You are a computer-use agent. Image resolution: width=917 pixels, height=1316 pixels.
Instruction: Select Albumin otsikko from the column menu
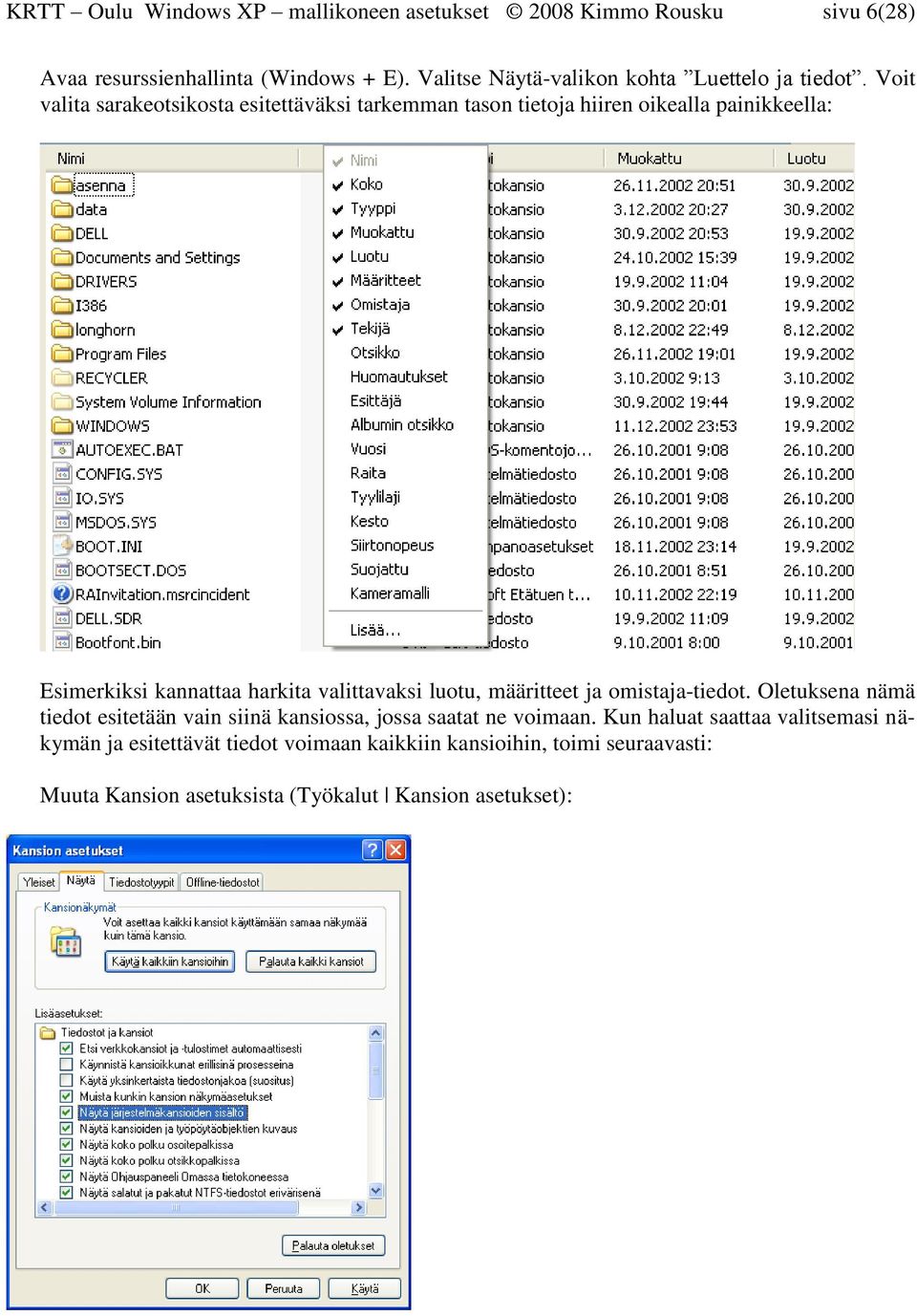click(x=406, y=424)
